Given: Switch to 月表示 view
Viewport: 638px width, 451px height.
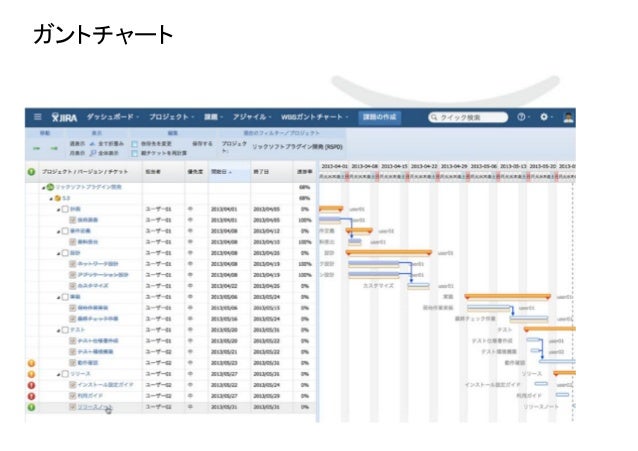Looking at the screenshot, I should [x=77, y=153].
